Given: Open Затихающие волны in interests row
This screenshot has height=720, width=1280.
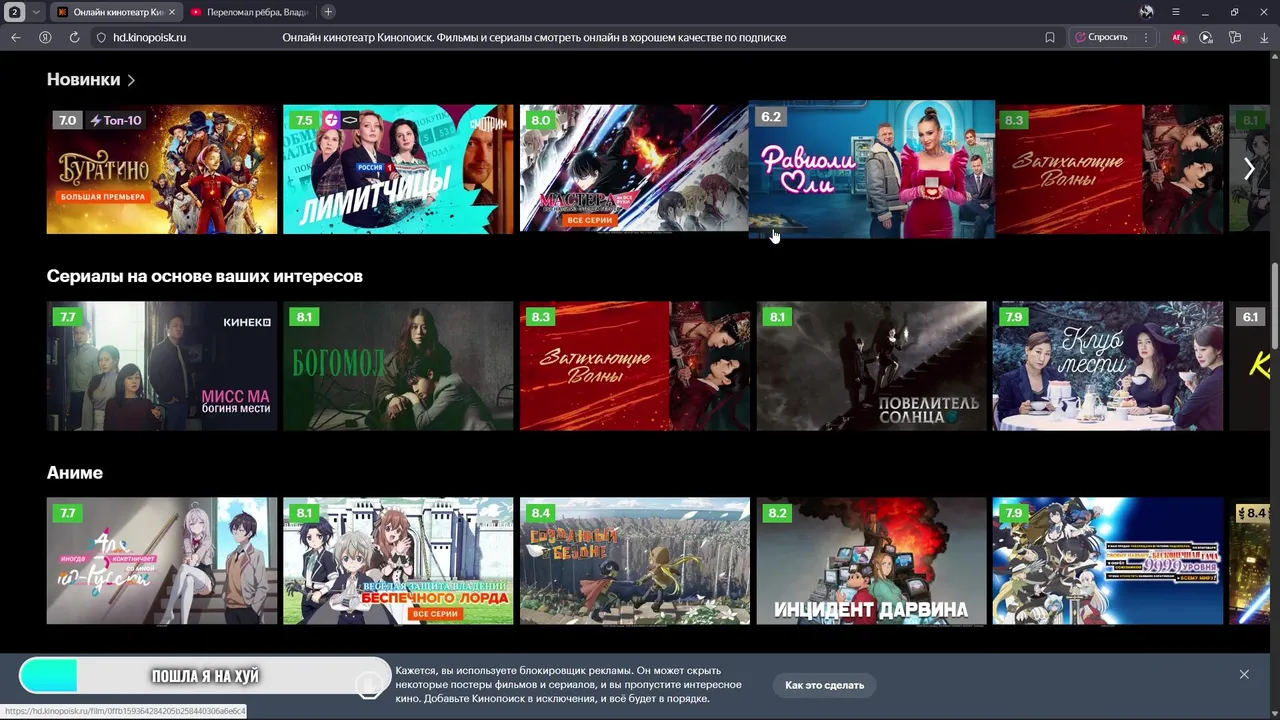Looking at the screenshot, I should (x=635, y=366).
